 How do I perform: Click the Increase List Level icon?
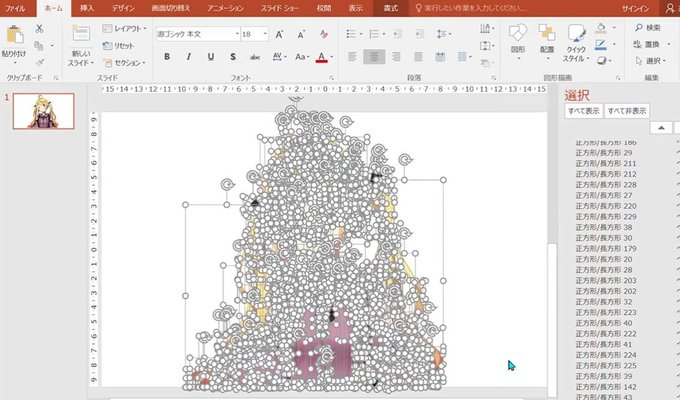(418, 34)
